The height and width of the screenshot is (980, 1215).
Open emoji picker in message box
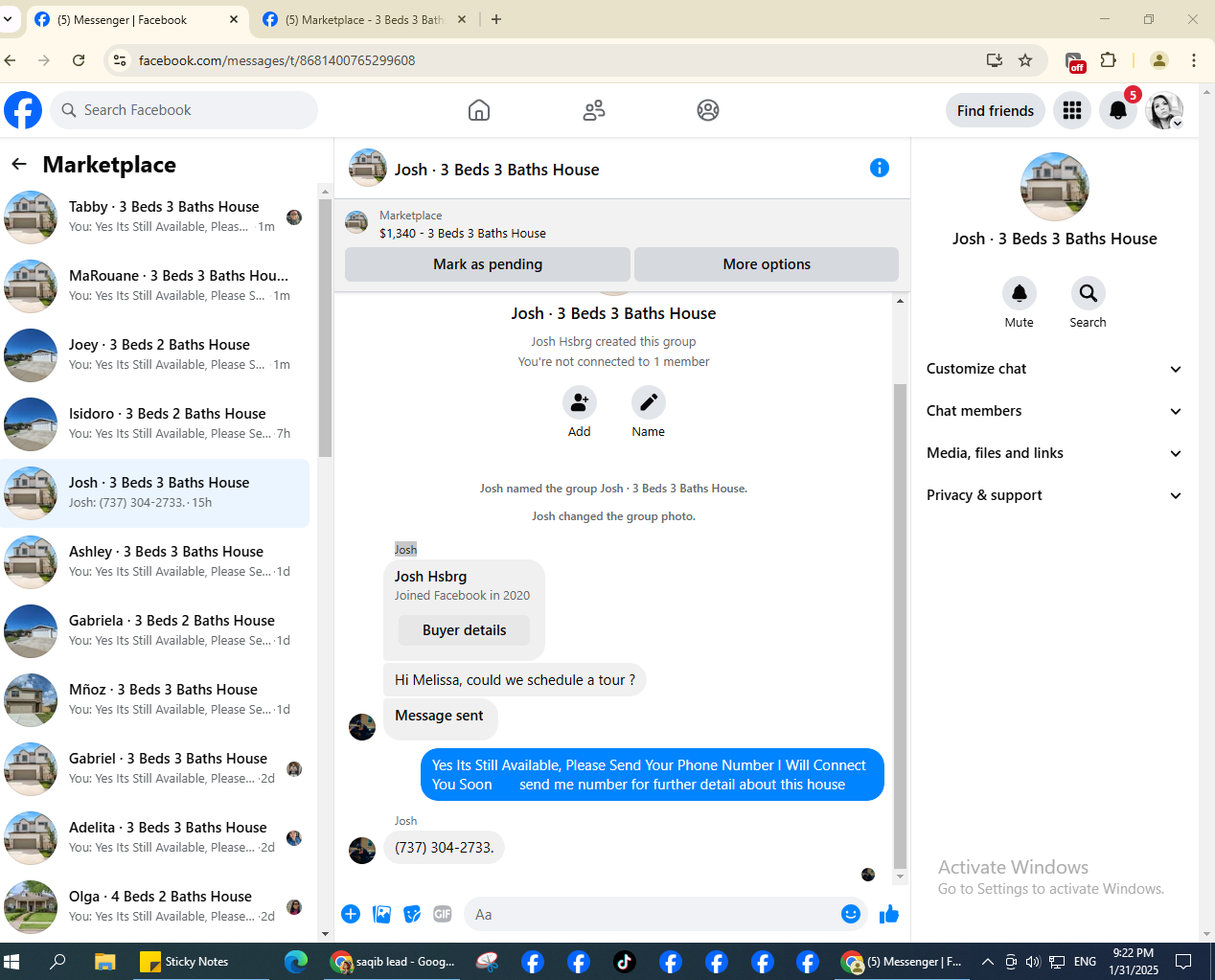coord(851,914)
